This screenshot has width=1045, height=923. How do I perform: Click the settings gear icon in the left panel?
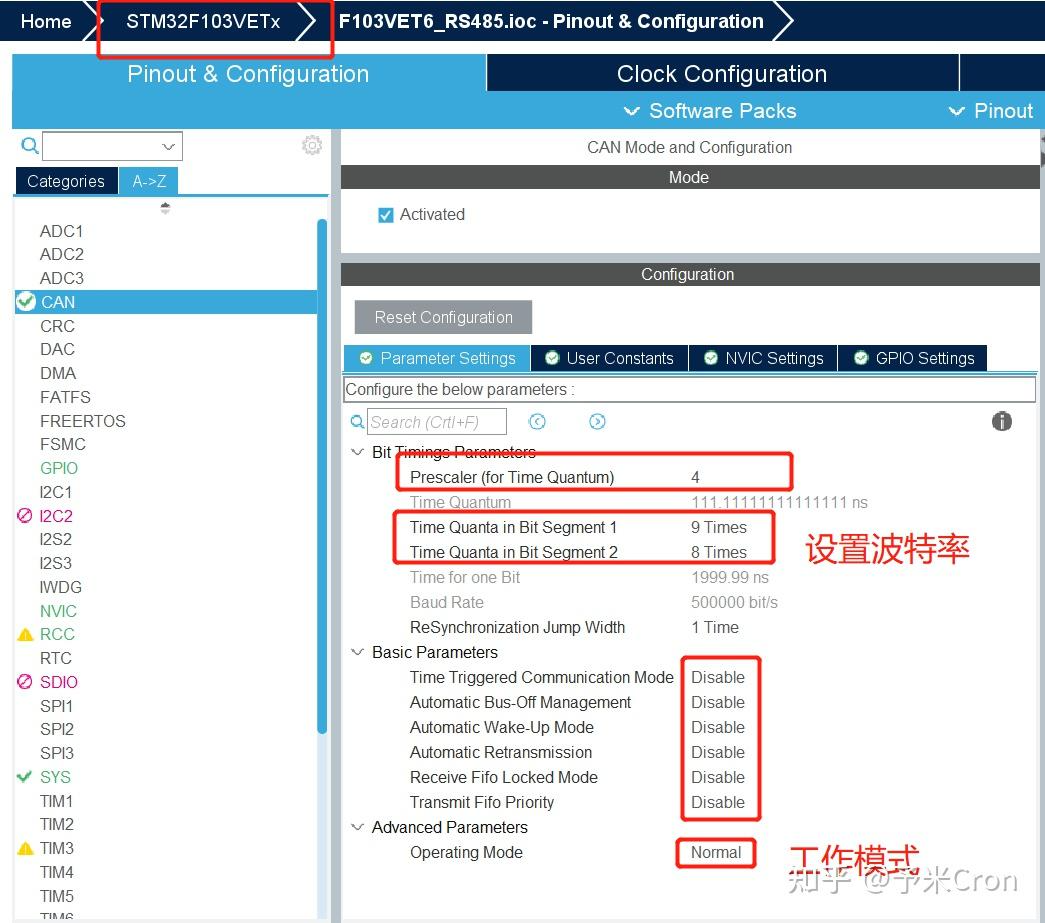pos(312,146)
